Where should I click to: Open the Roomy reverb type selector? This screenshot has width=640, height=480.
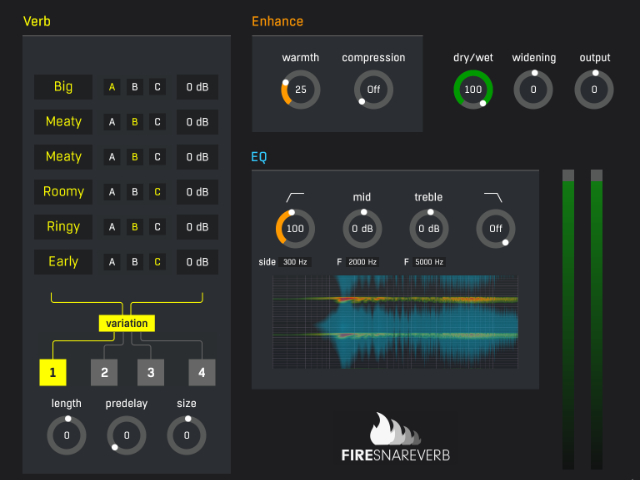[63, 192]
